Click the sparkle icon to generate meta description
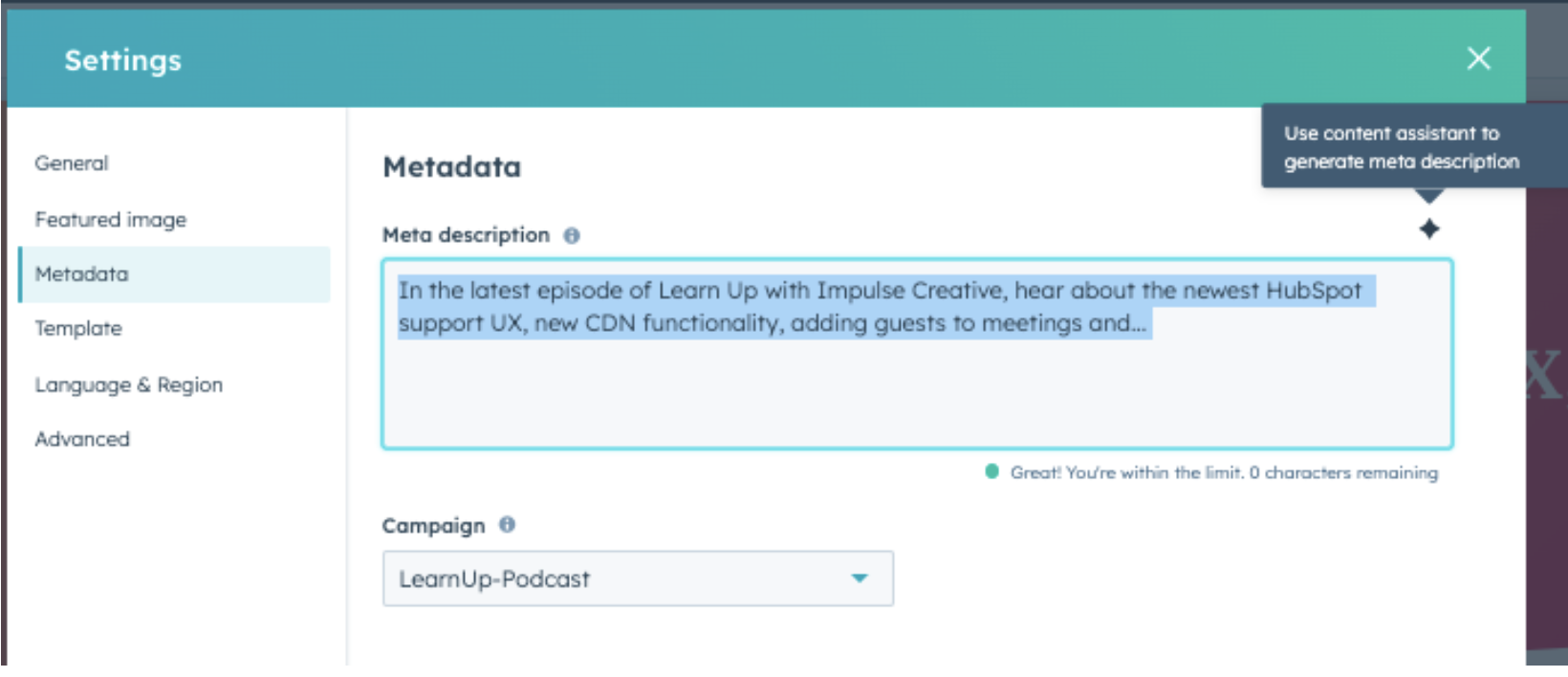This screenshot has width=1568, height=677. [1431, 229]
